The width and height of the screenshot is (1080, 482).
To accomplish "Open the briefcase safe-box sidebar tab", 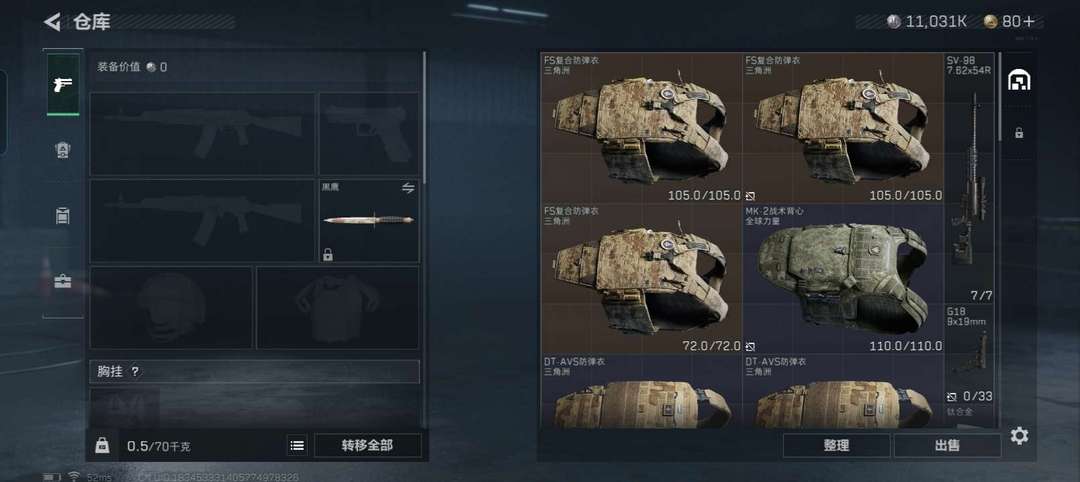I will click(63, 281).
